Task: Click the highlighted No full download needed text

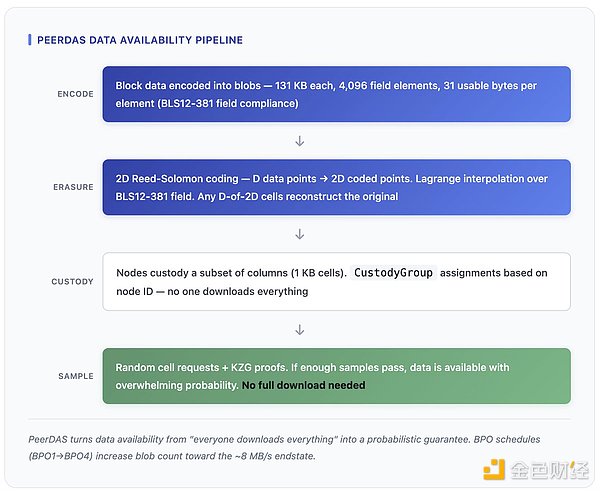Action: (303, 385)
